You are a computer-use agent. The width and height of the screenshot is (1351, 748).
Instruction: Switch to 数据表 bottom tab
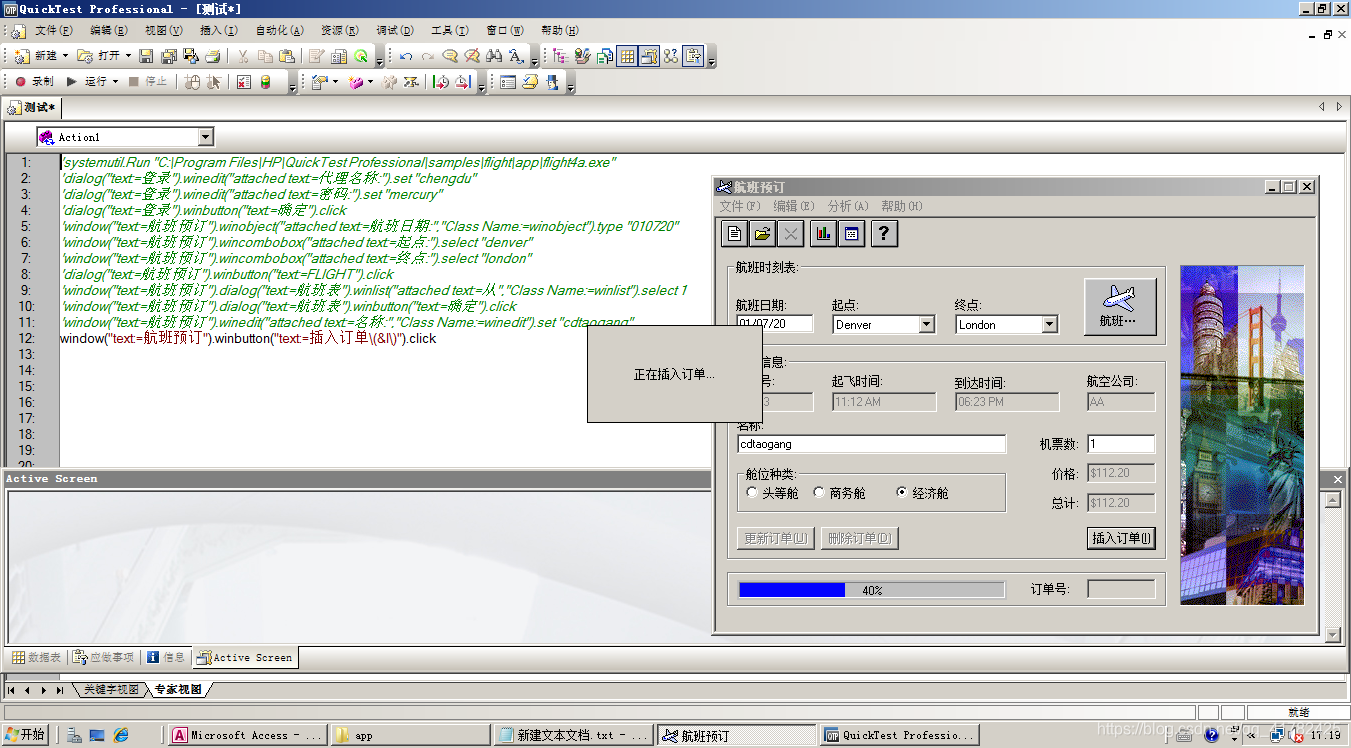(x=36, y=657)
